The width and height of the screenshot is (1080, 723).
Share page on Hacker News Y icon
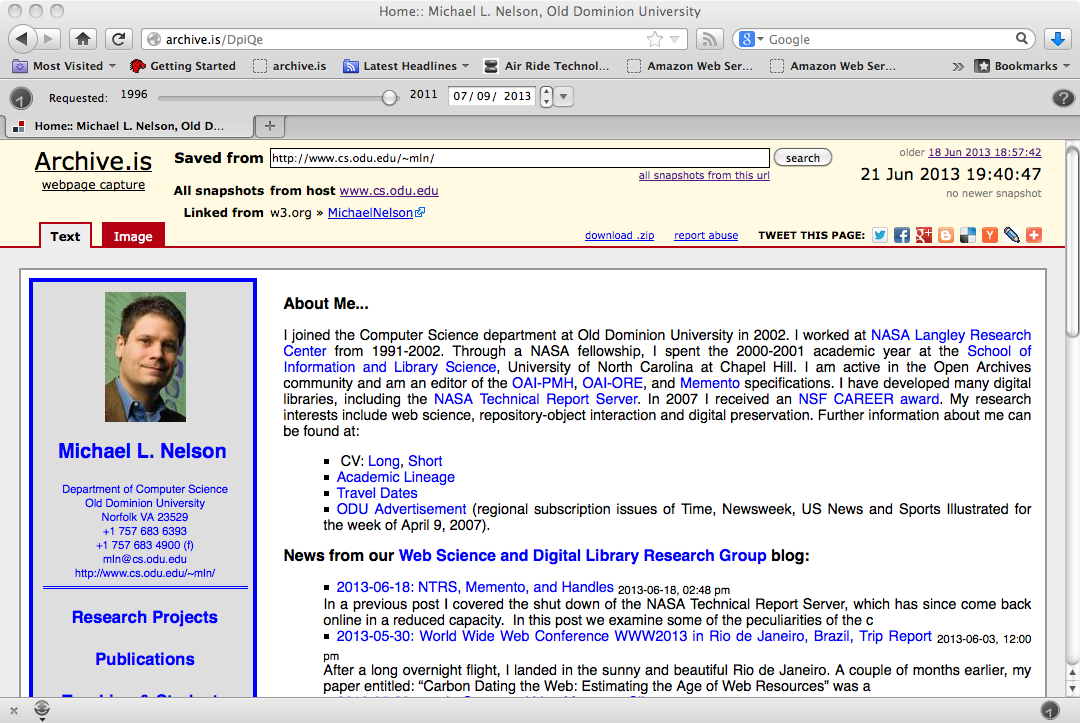pos(990,235)
